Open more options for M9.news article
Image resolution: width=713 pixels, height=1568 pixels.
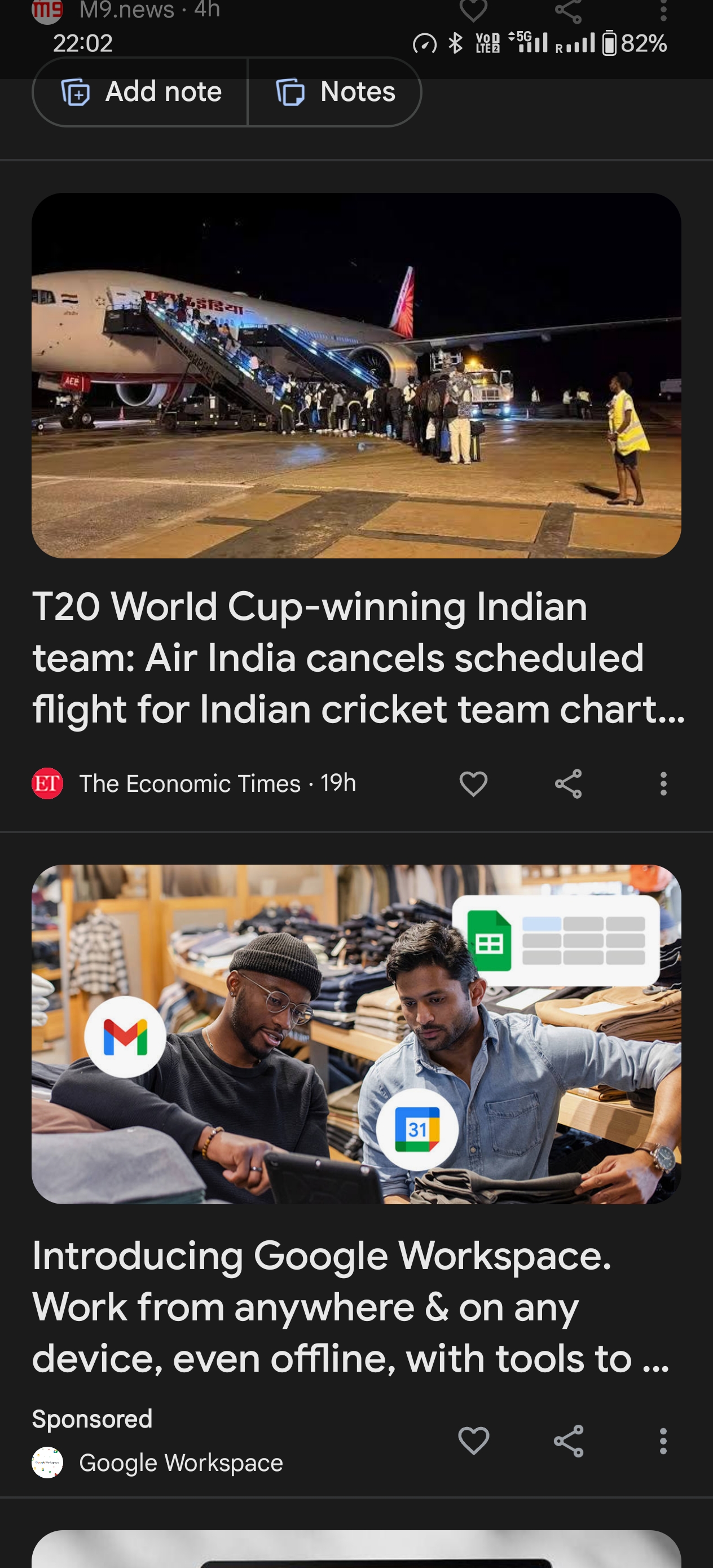click(x=663, y=9)
